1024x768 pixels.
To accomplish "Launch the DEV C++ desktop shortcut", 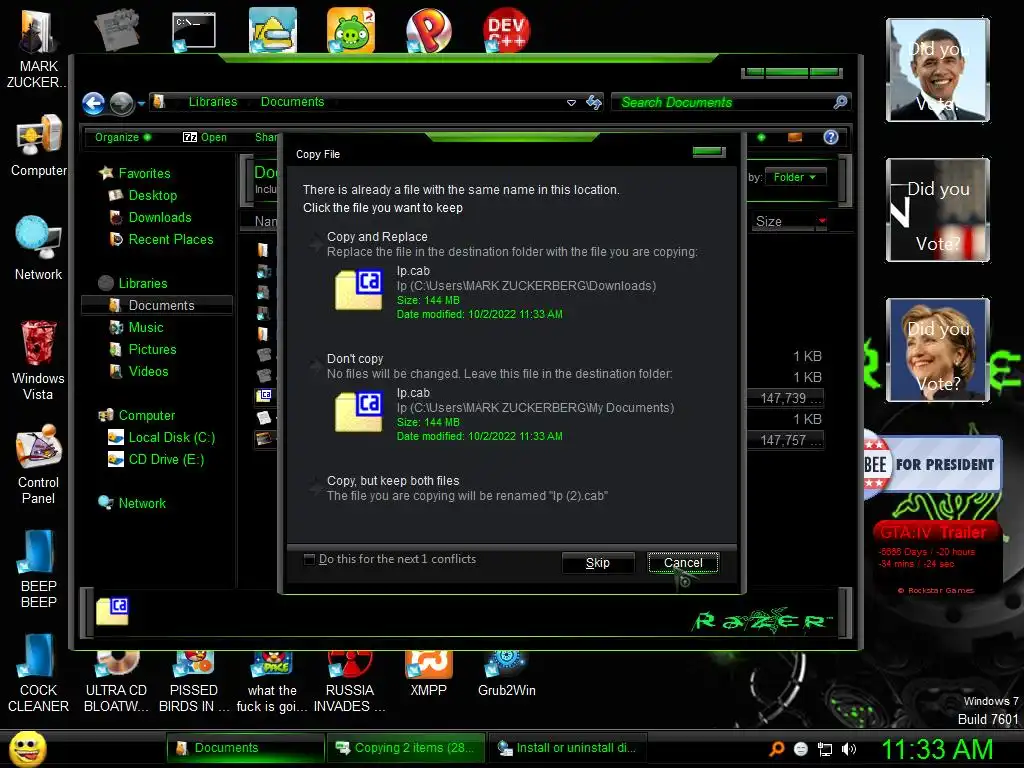I will [x=507, y=30].
